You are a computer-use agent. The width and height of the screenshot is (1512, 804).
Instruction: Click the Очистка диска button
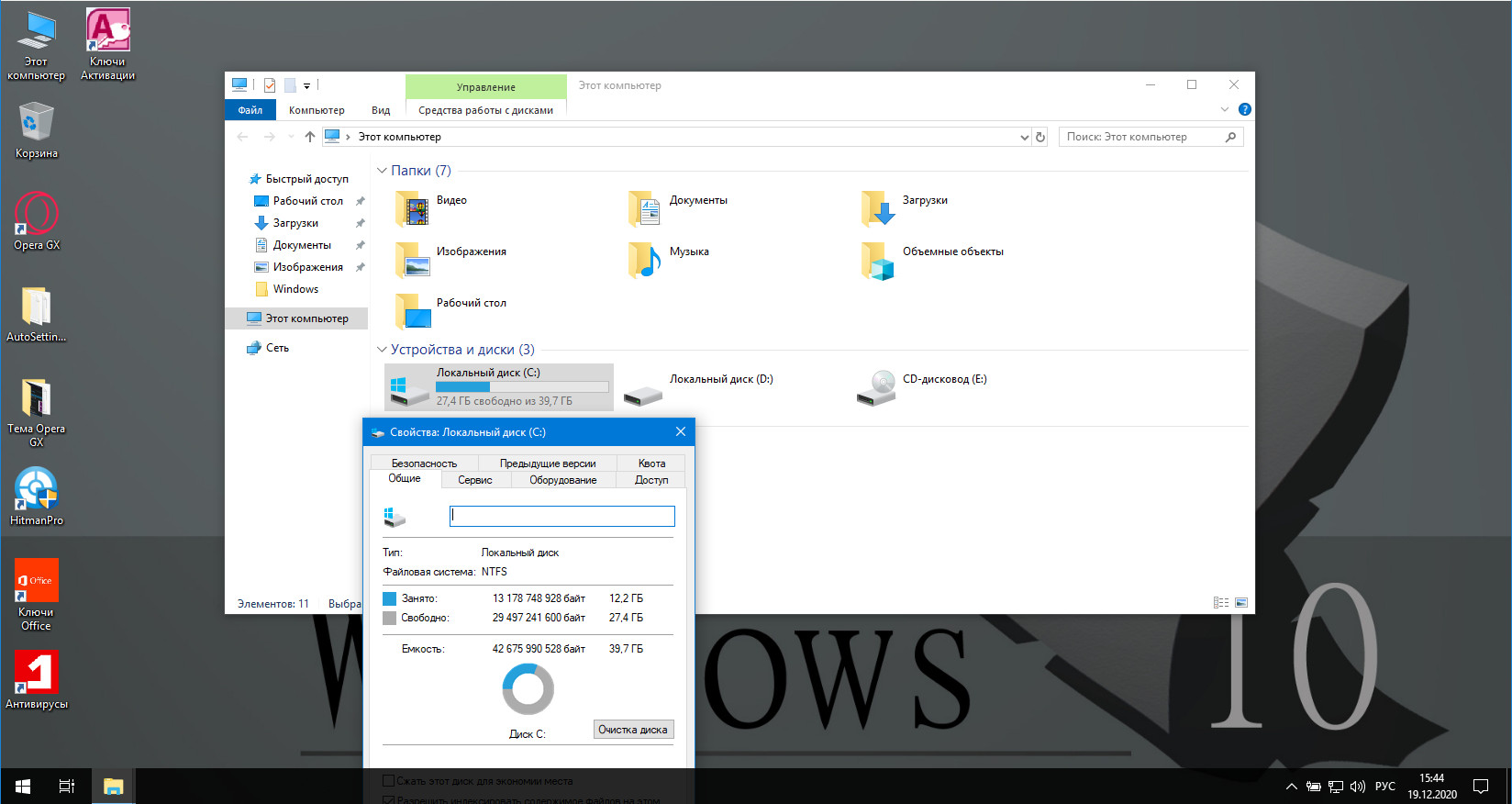tap(633, 730)
